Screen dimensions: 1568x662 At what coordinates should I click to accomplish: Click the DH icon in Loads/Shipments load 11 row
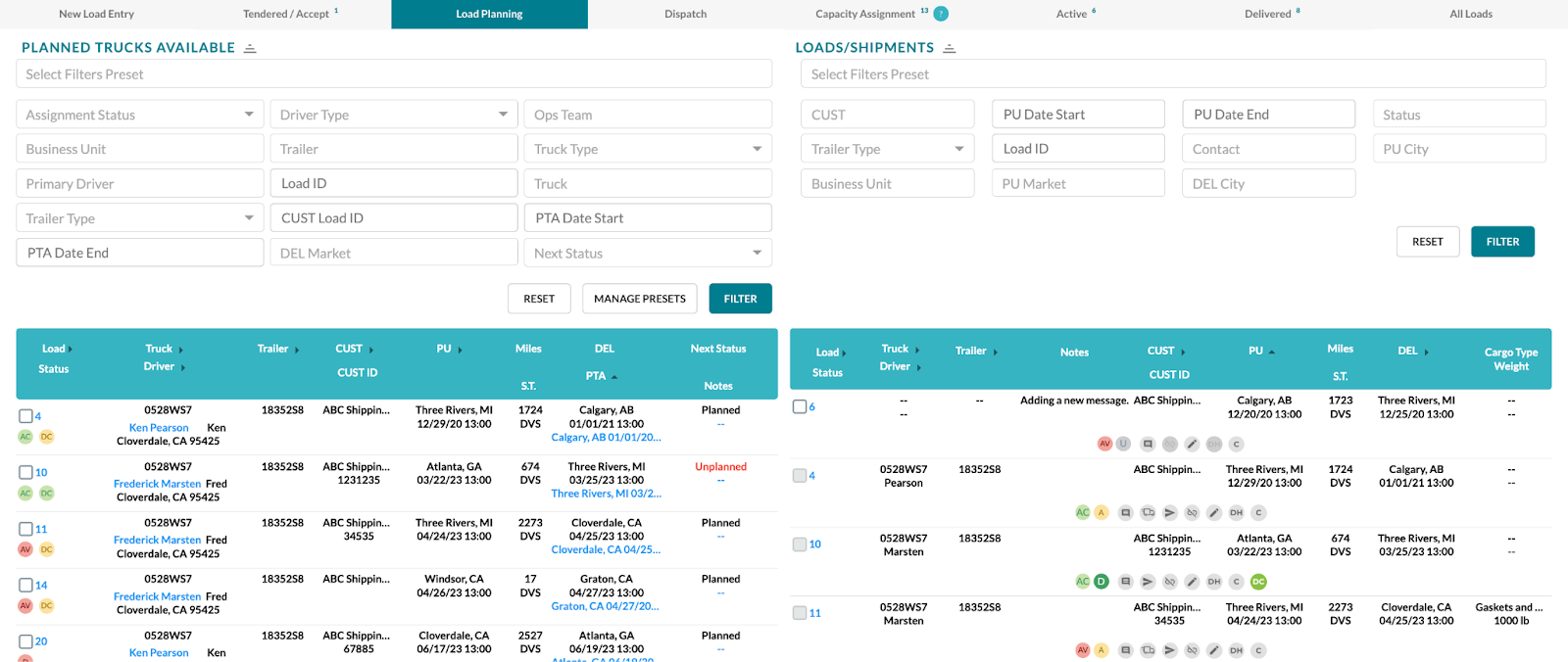[x=1236, y=649]
